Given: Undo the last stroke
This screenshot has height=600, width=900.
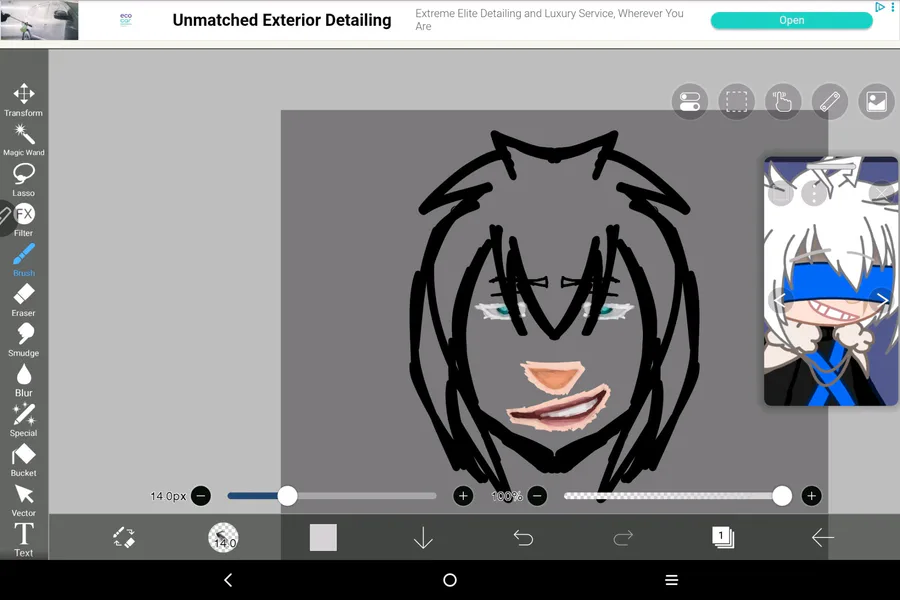Looking at the screenshot, I should click(x=523, y=537).
